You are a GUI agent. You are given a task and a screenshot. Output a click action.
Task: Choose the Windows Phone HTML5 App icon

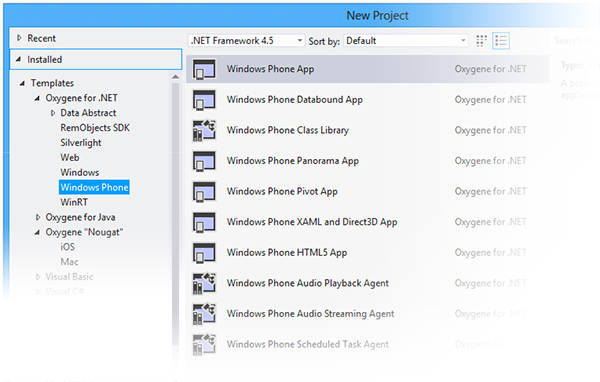204,253
